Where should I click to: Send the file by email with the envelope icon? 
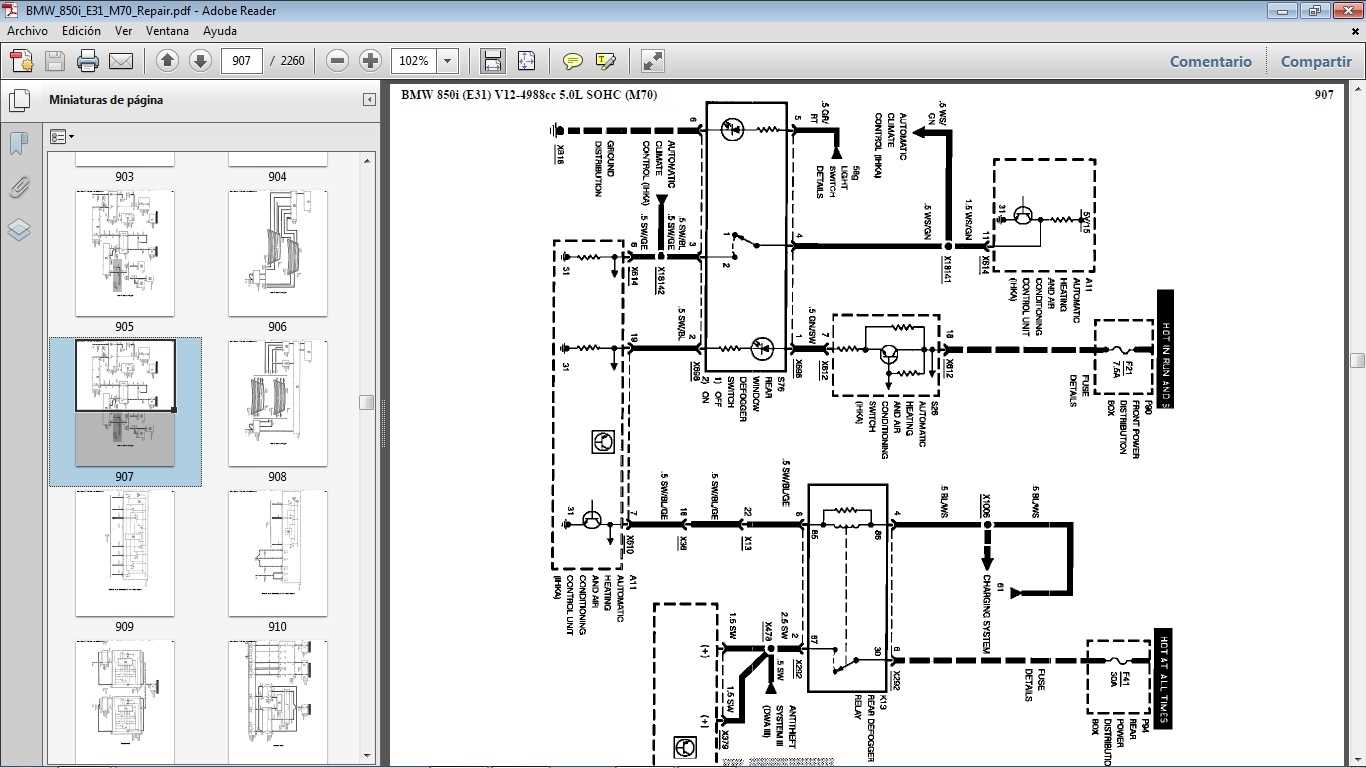coord(121,61)
